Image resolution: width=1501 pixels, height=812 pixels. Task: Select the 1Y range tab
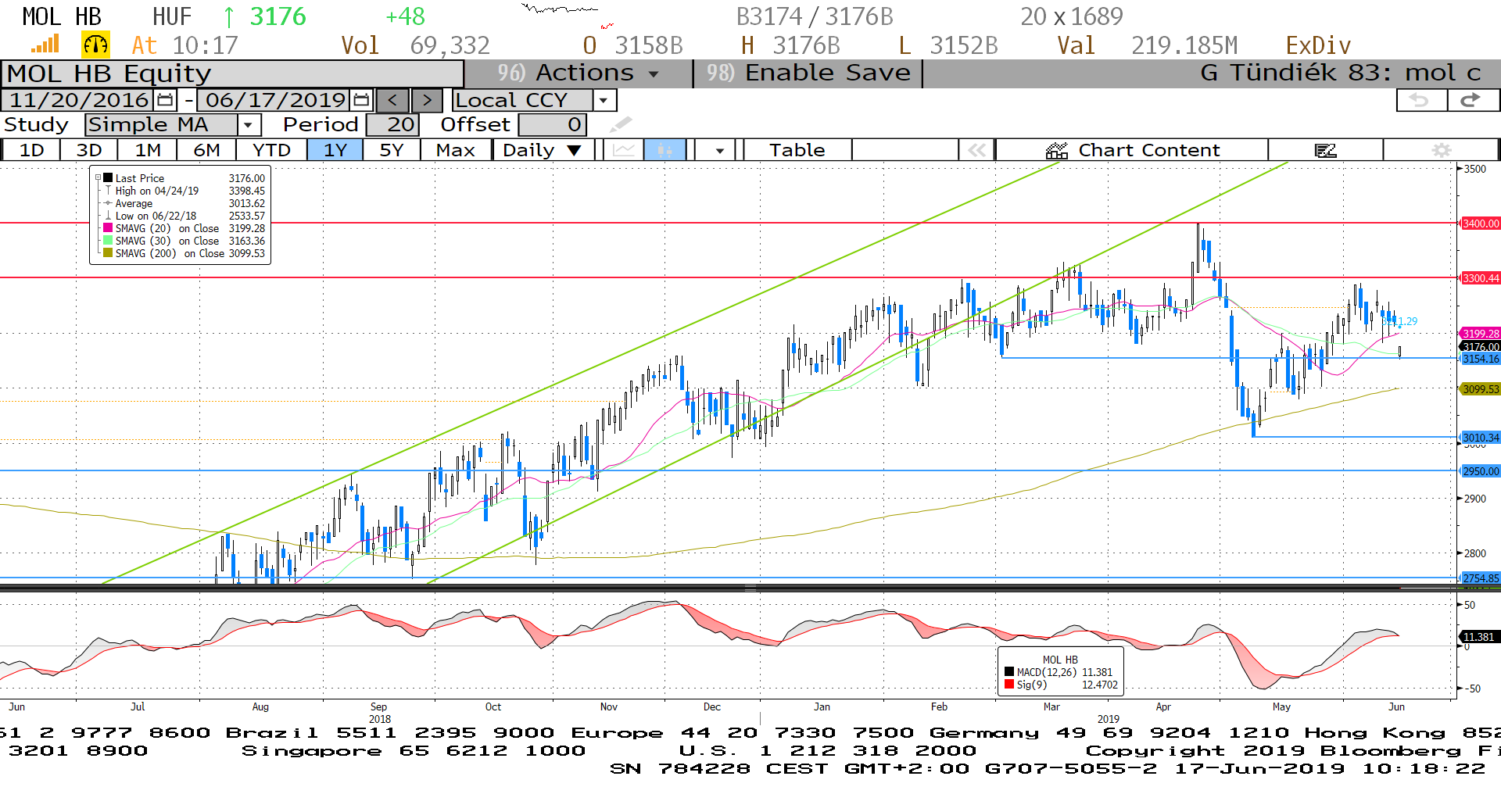pyautogui.click(x=335, y=150)
